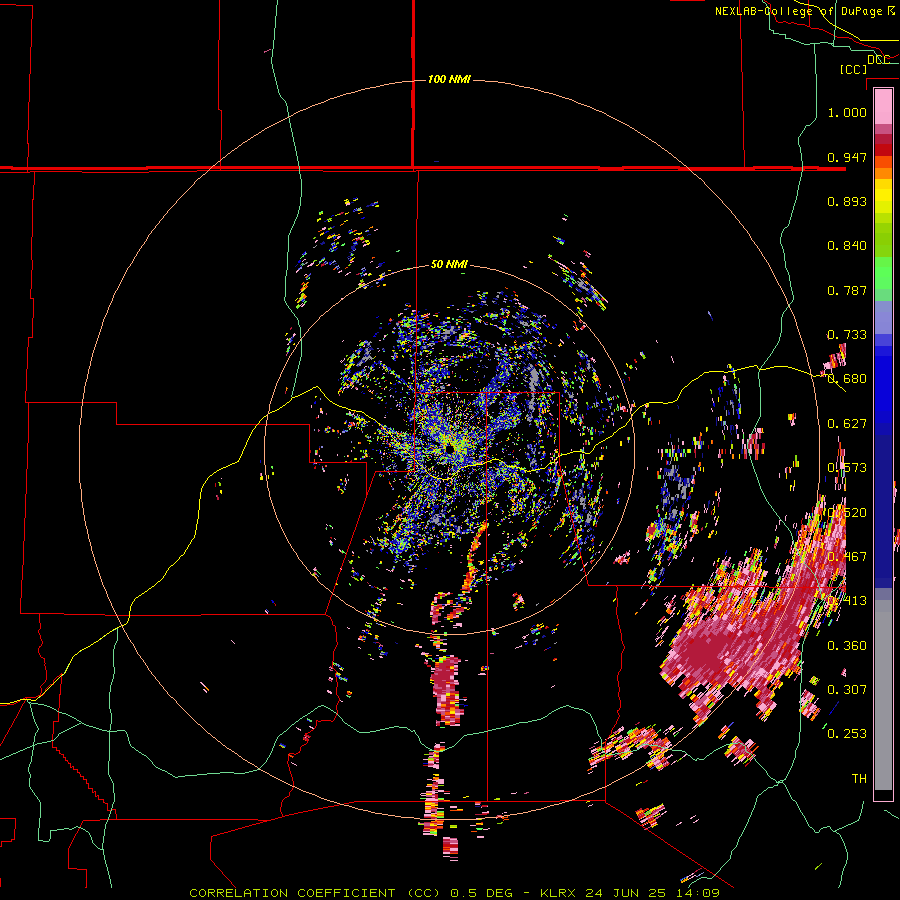Image resolution: width=900 pixels, height=900 pixels.
Task: Select the 0.467 legend value
Action: (847, 557)
